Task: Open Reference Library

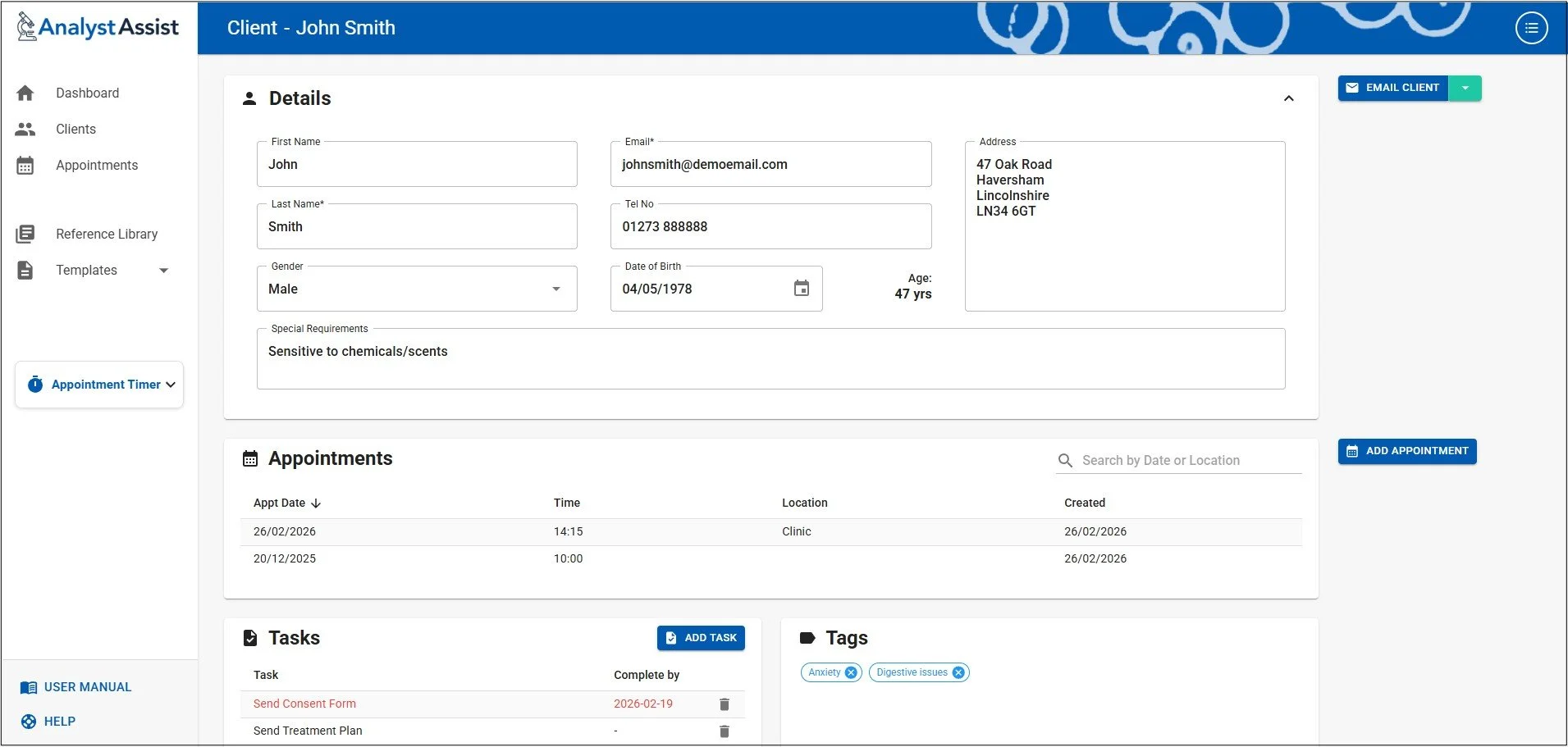Action: pyautogui.click(x=107, y=235)
